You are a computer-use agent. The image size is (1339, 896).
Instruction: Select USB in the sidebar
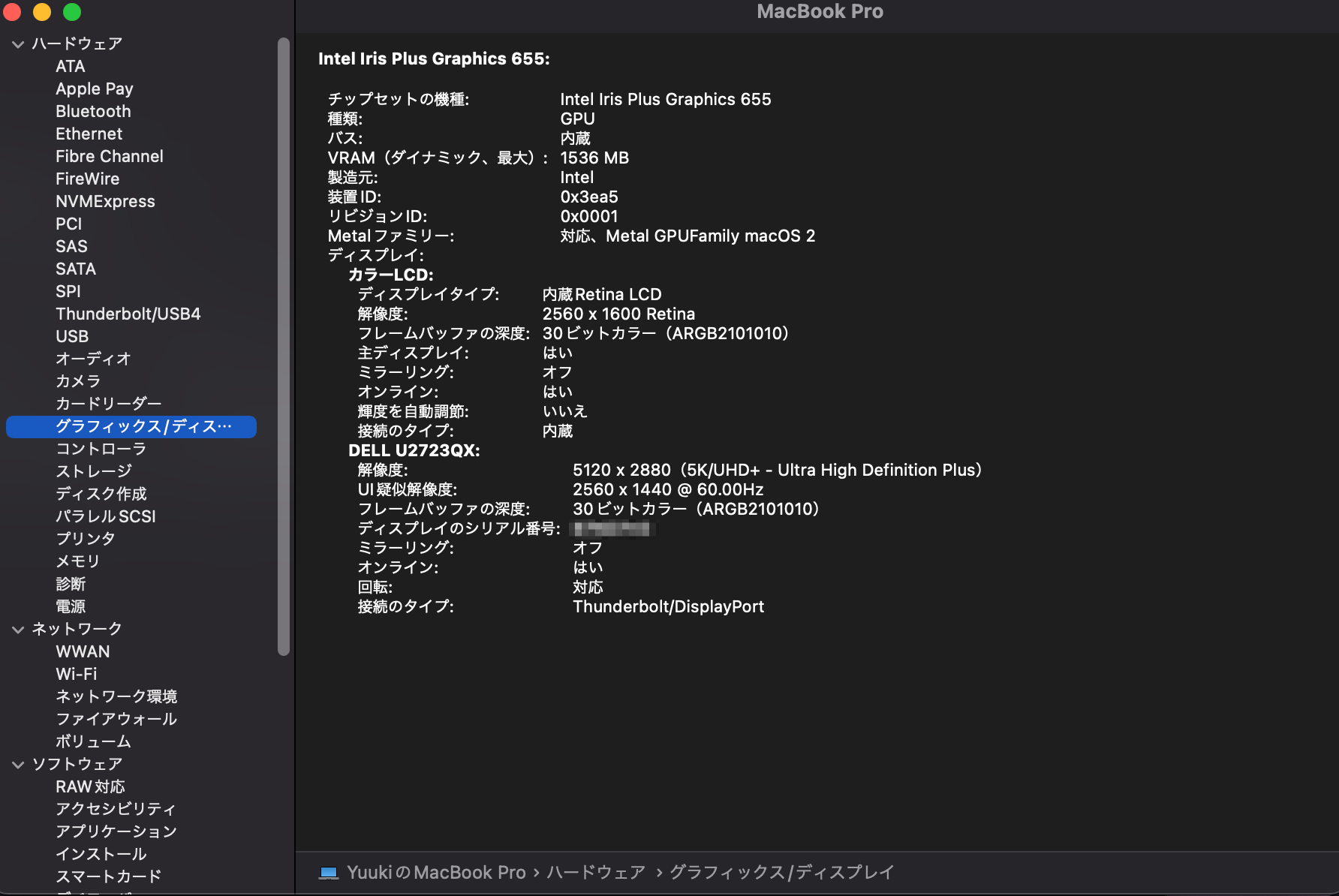click(x=72, y=337)
